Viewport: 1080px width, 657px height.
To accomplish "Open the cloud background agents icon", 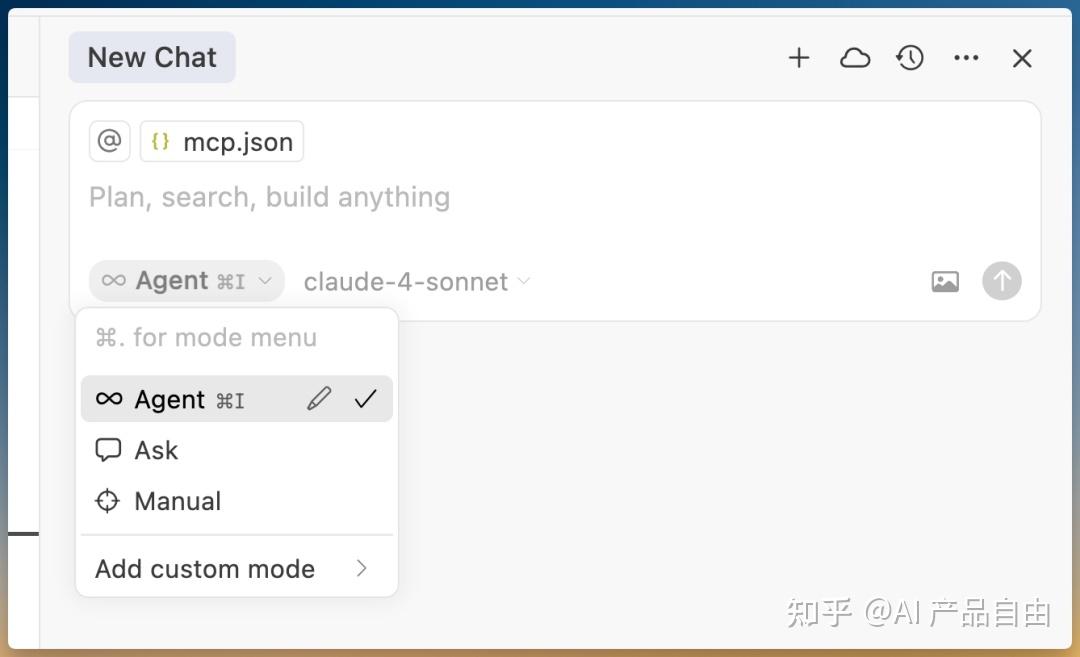I will 854,58.
